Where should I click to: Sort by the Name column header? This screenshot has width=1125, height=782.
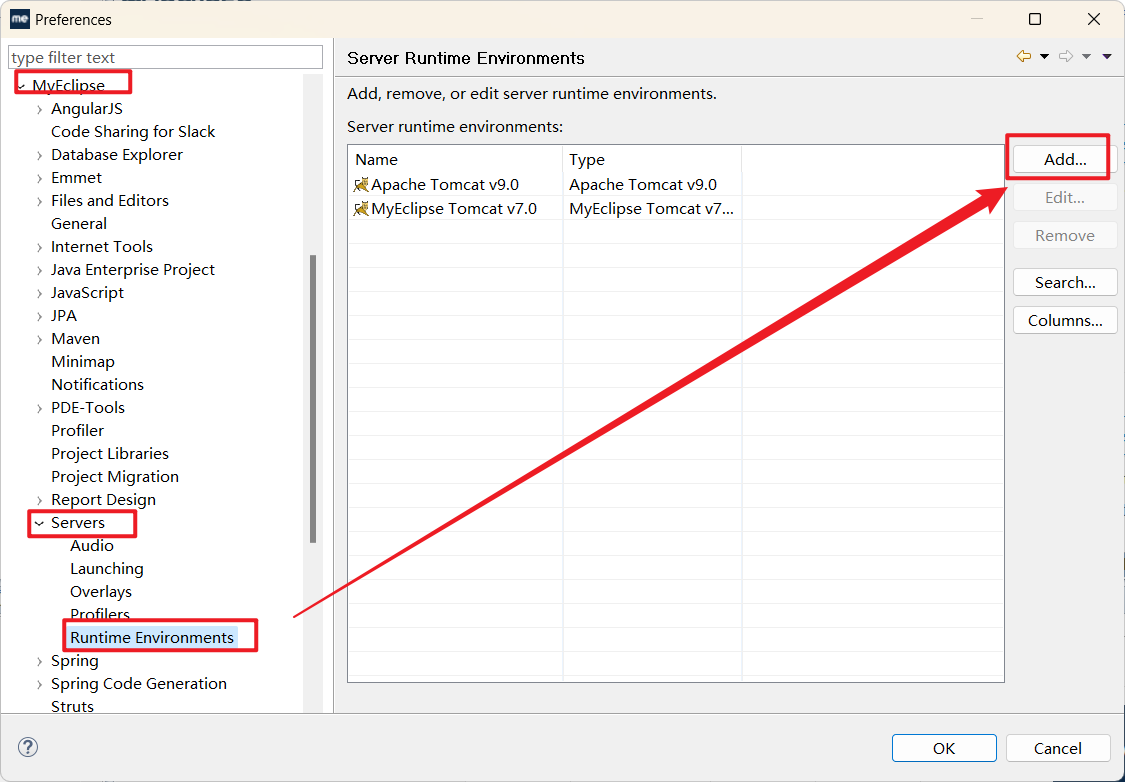pos(456,159)
